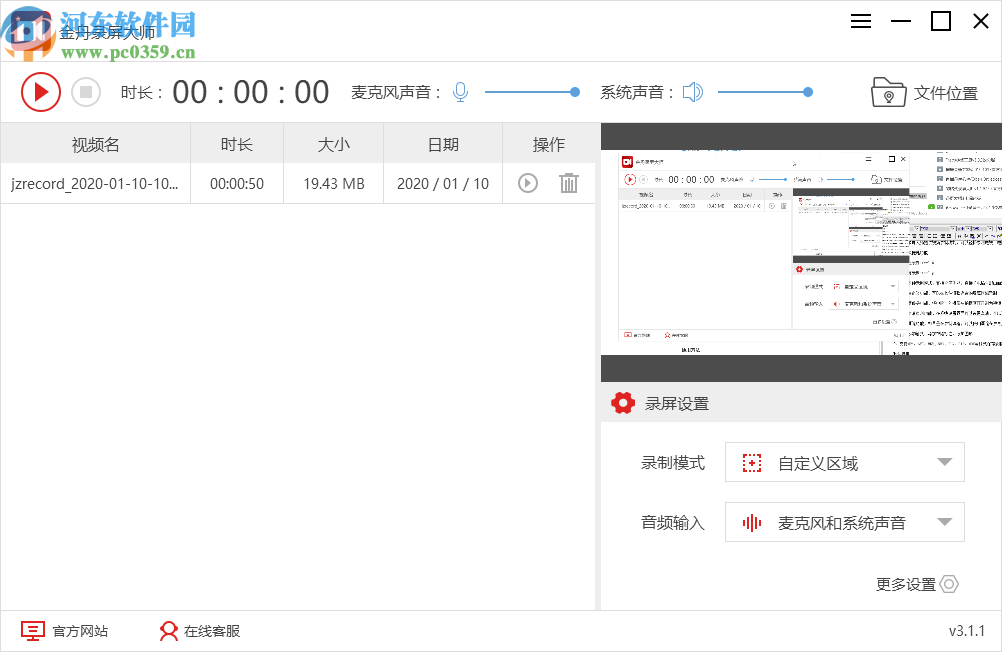Click the stop recording button

[x=86, y=91]
